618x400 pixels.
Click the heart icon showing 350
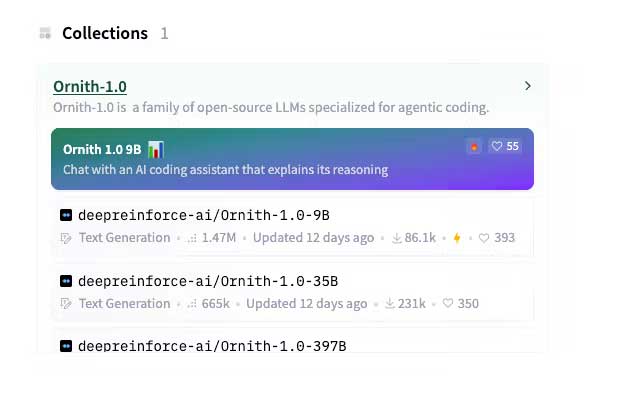tap(448, 303)
